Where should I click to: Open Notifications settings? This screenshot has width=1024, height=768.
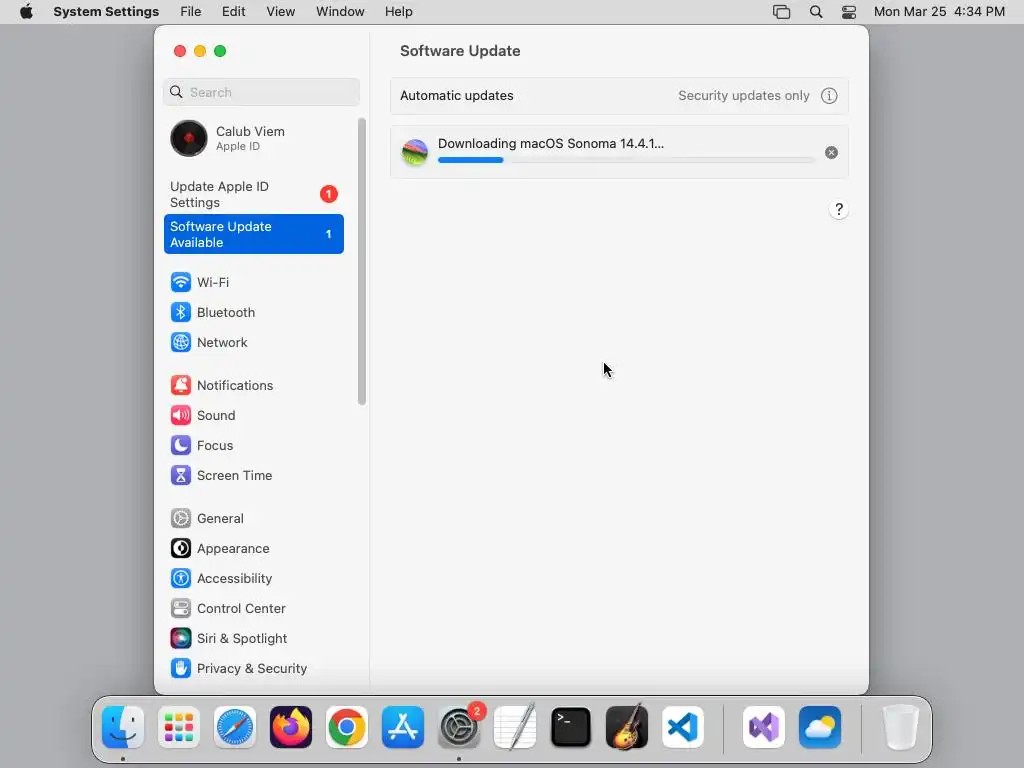coord(253,385)
